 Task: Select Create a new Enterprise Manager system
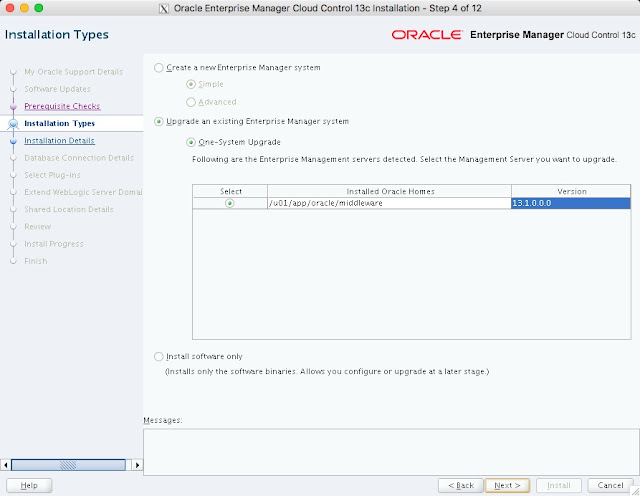[x=159, y=68]
